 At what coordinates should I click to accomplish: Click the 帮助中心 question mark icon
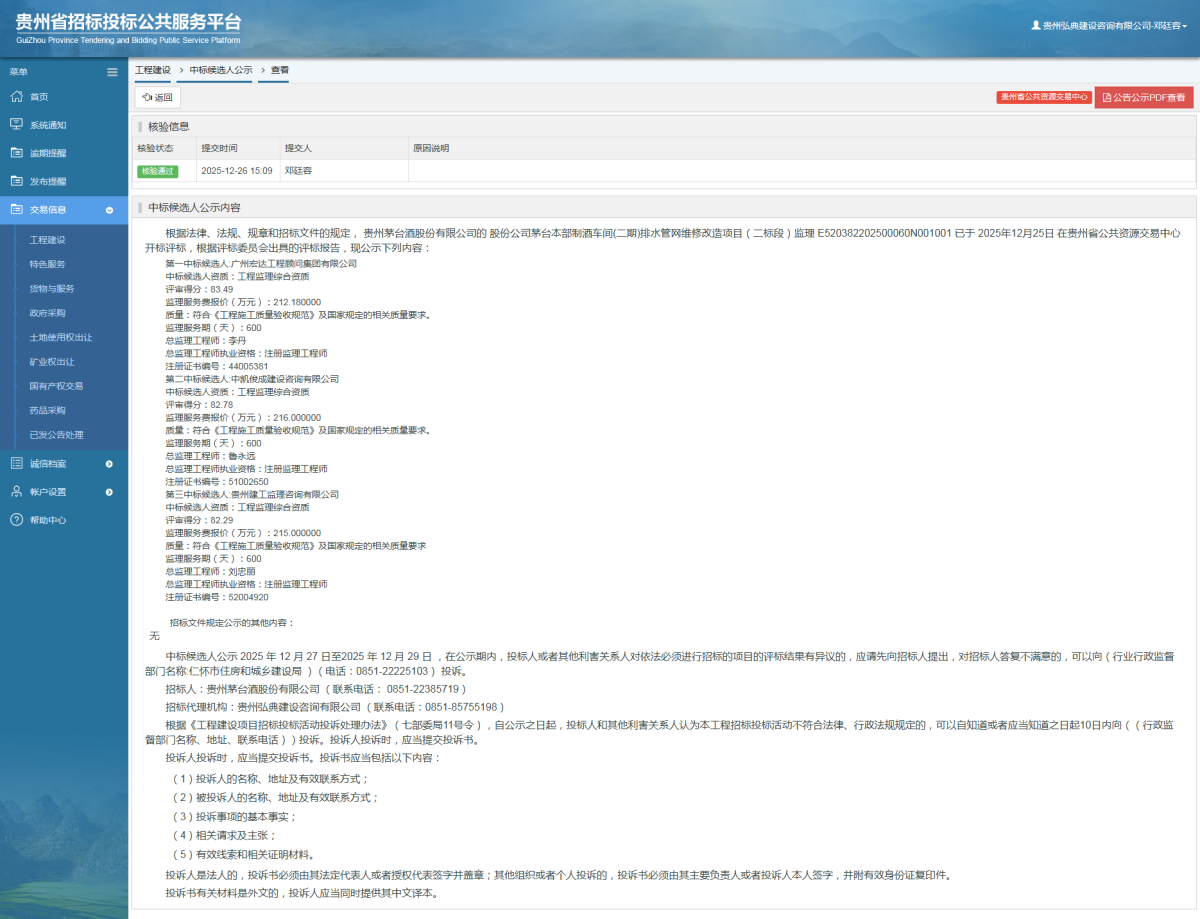click(x=16, y=520)
